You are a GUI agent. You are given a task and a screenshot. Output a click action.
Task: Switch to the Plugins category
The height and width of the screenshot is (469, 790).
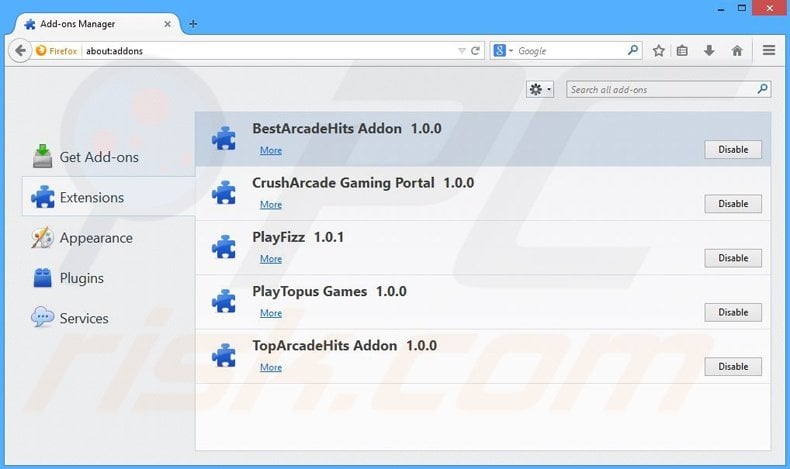[x=68, y=278]
